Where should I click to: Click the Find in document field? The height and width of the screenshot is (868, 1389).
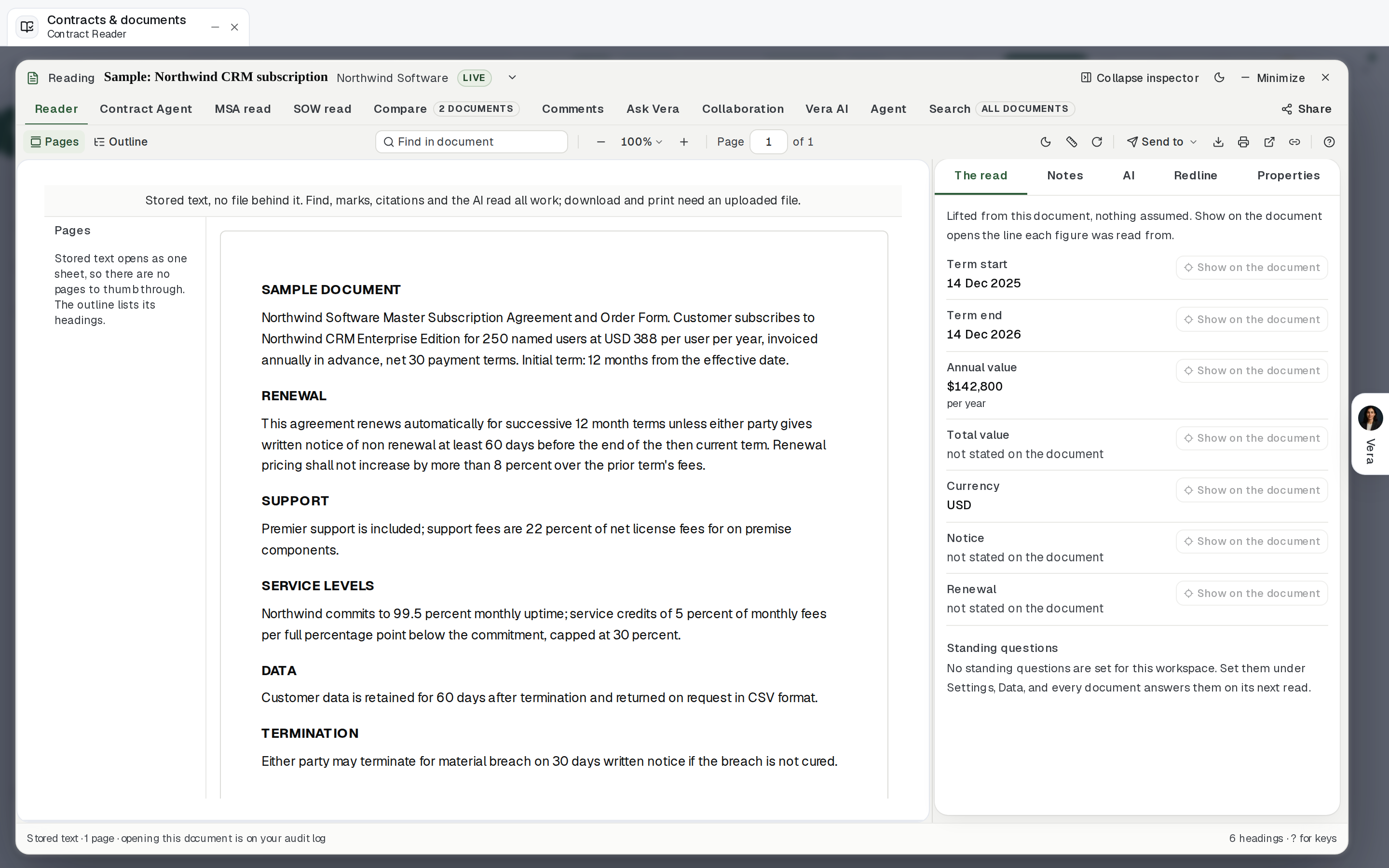point(471,142)
